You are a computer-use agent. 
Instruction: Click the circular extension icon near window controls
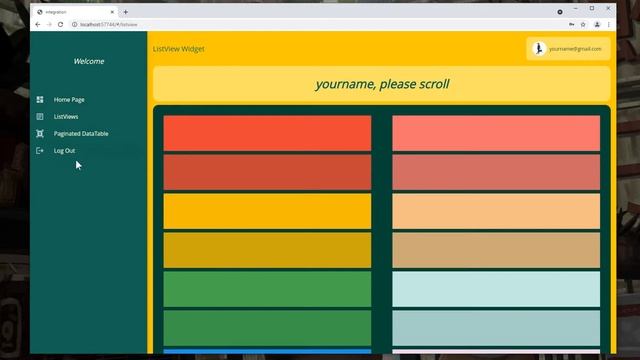pos(560,12)
